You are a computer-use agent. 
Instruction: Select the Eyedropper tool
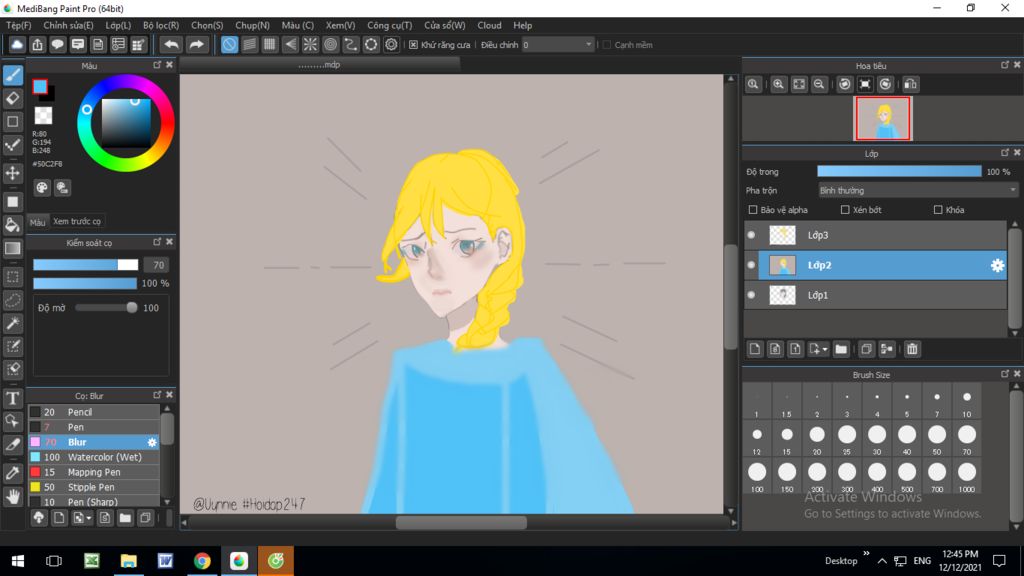coord(12,473)
